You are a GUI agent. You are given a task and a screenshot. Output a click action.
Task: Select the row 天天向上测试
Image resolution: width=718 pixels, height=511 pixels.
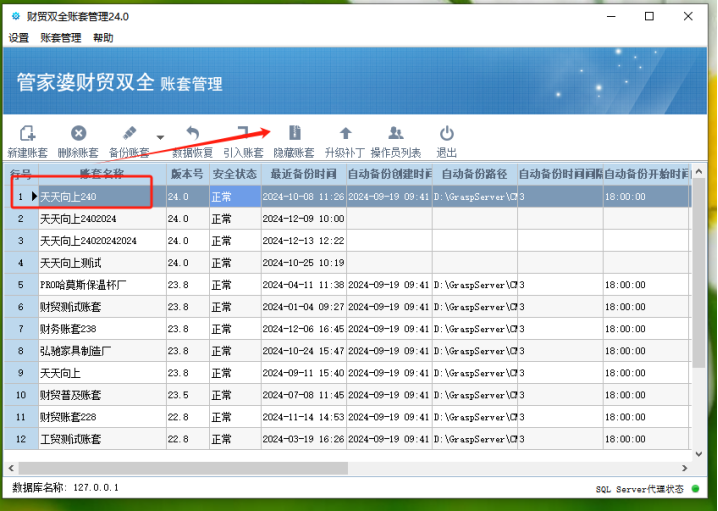click(347, 263)
